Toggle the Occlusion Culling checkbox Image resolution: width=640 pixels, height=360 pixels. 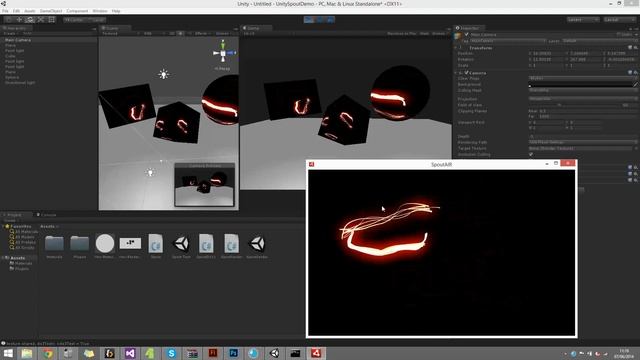pyautogui.click(x=531, y=155)
